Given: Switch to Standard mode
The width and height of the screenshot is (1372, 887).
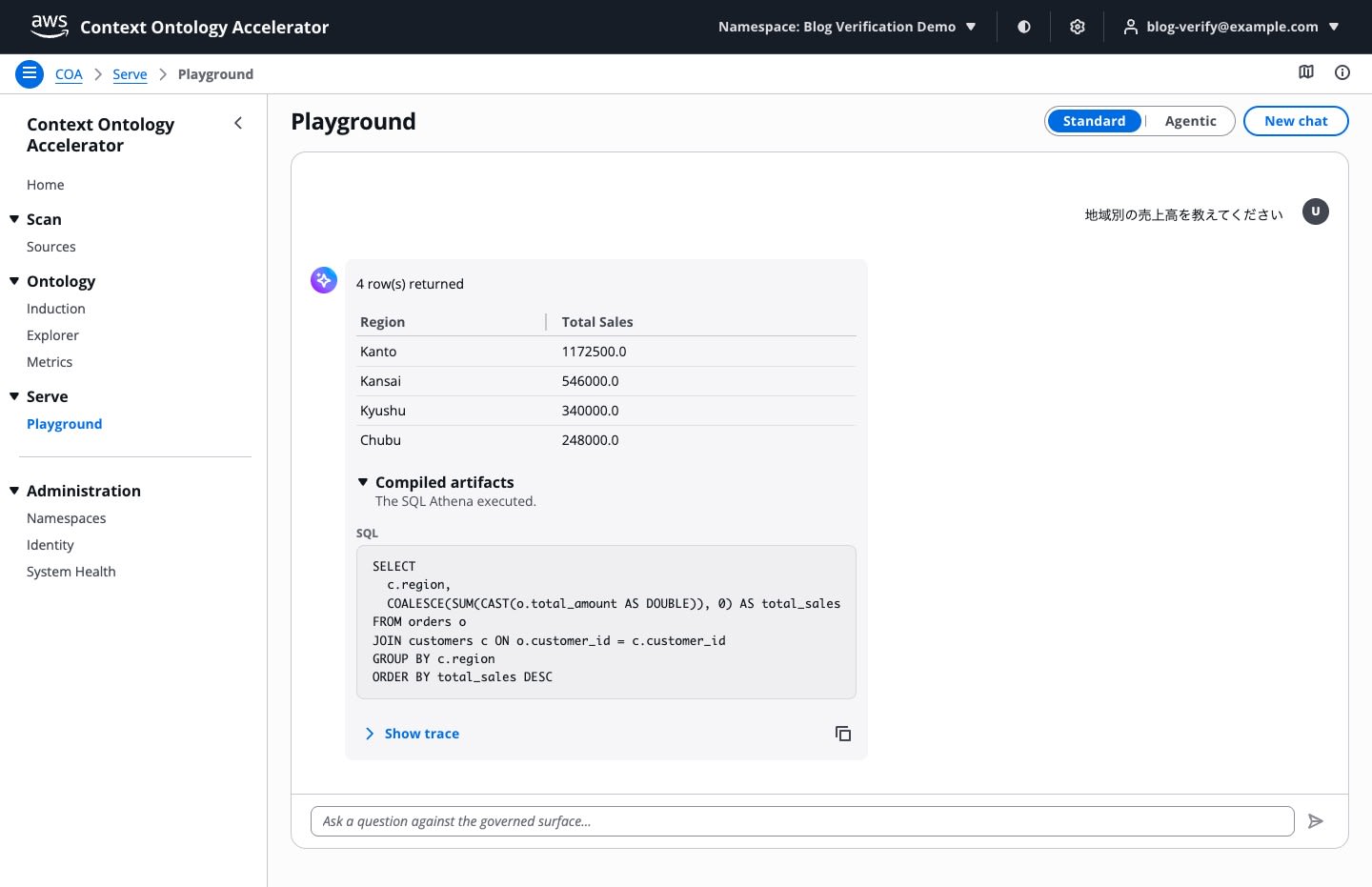Looking at the screenshot, I should coord(1094,121).
